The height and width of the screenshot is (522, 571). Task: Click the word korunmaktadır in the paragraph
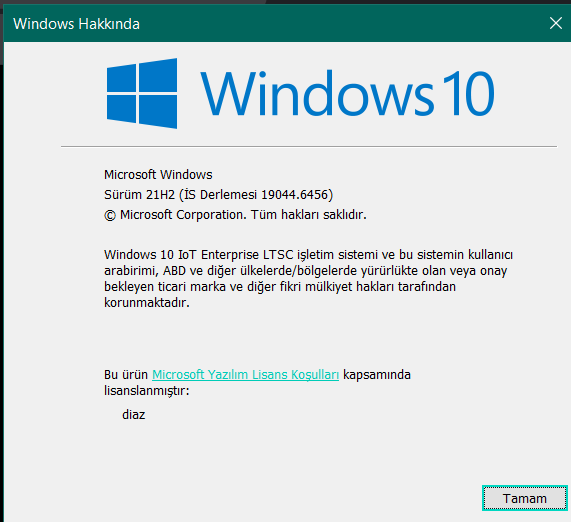coord(147,302)
